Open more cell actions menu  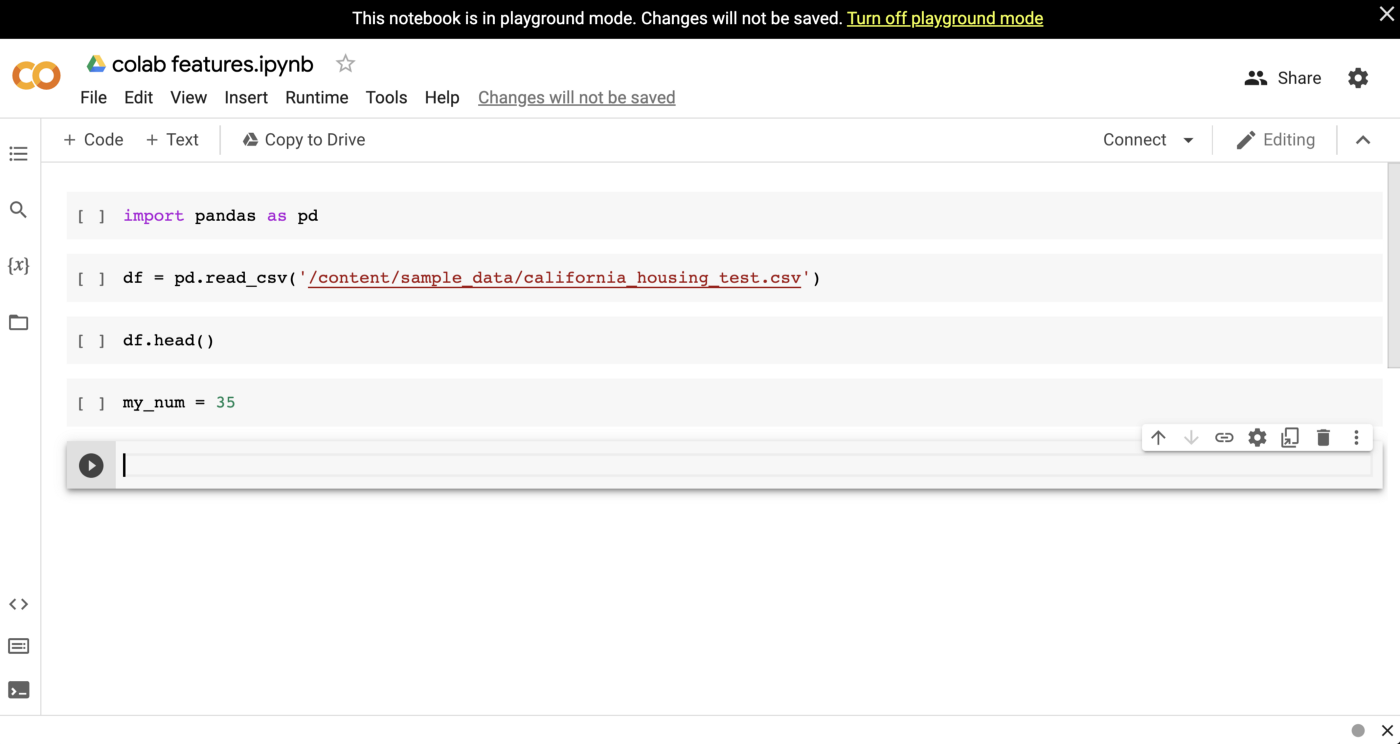[x=1356, y=437]
